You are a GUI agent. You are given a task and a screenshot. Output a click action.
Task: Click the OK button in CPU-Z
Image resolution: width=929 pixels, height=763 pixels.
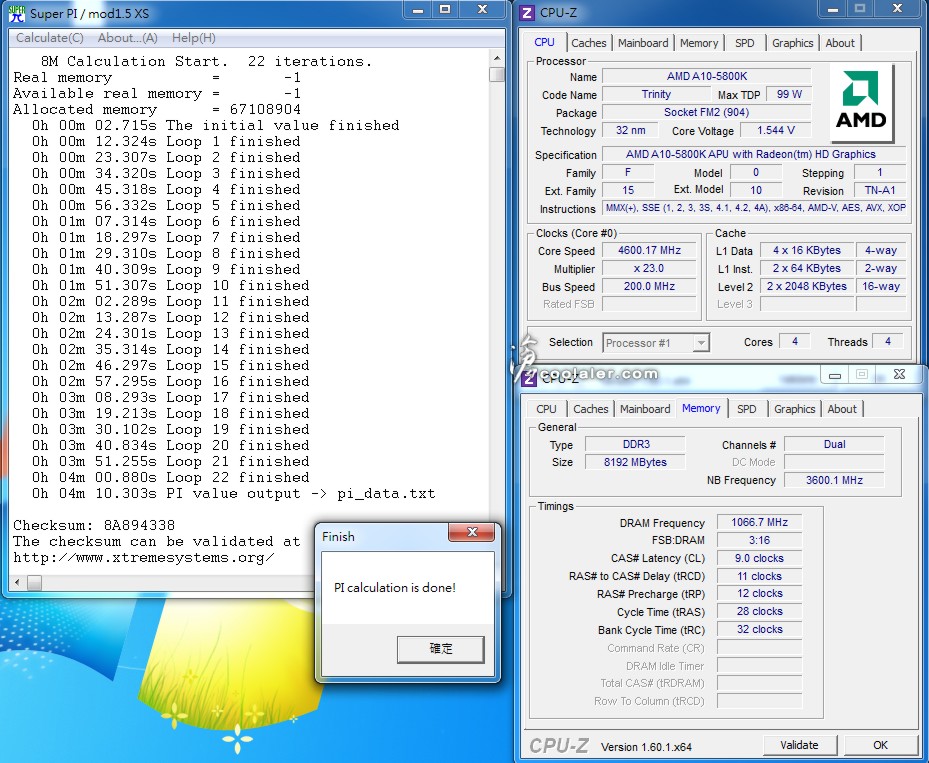(880, 745)
